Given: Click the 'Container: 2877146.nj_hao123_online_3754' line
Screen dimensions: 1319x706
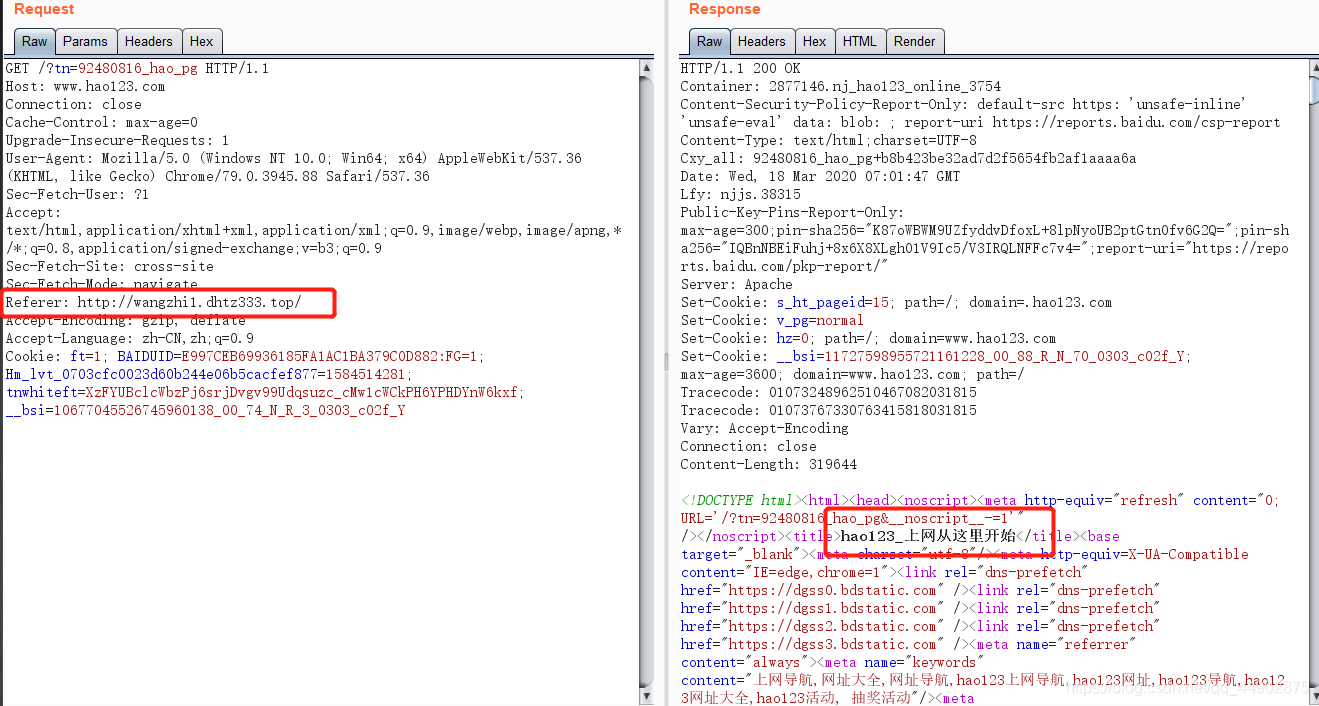Looking at the screenshot, I should 840,86.
